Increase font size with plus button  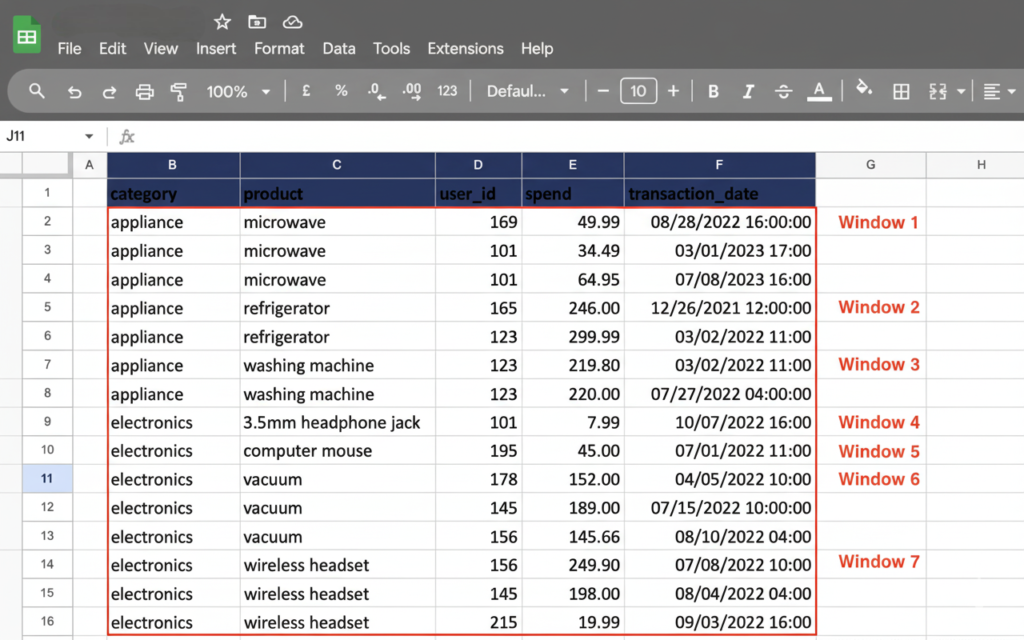point(673,91)
